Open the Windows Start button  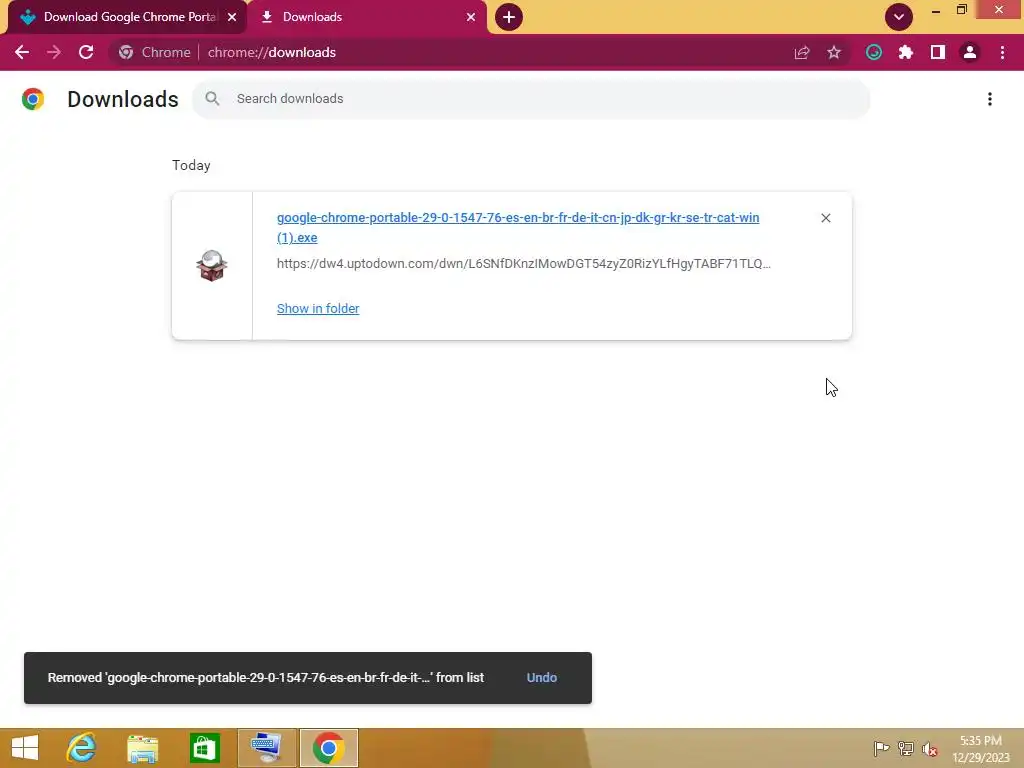point(25,748)
